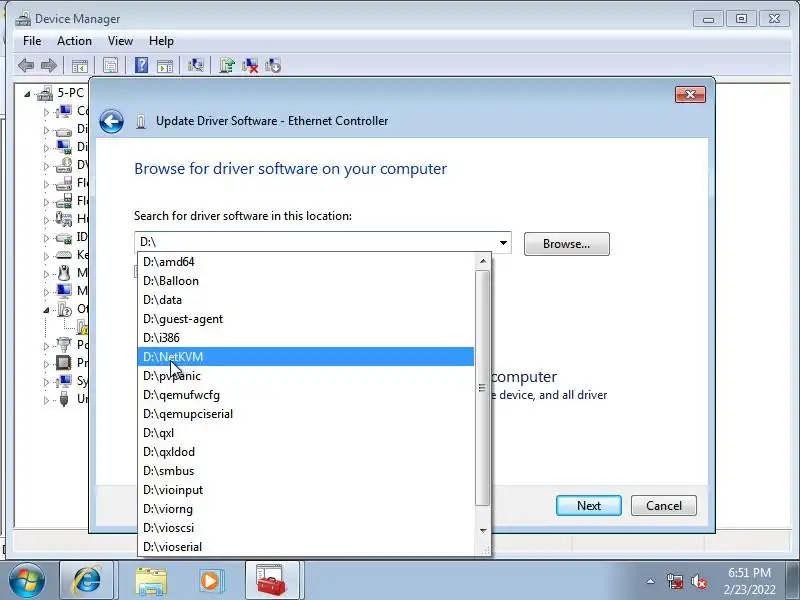The image size is (800, 600).
Task: Click the dropdown list scroll up arrow
Action: [483, 261]
